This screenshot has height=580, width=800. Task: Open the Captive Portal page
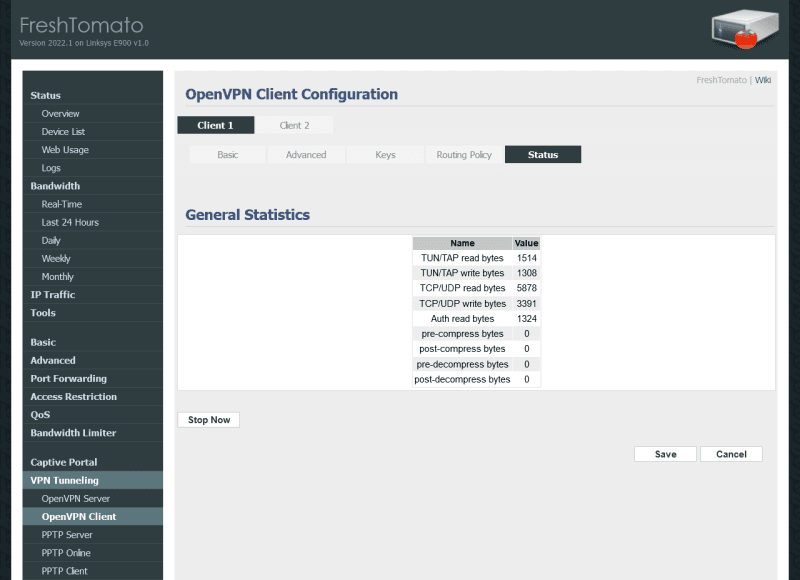(x=64, y=462)
